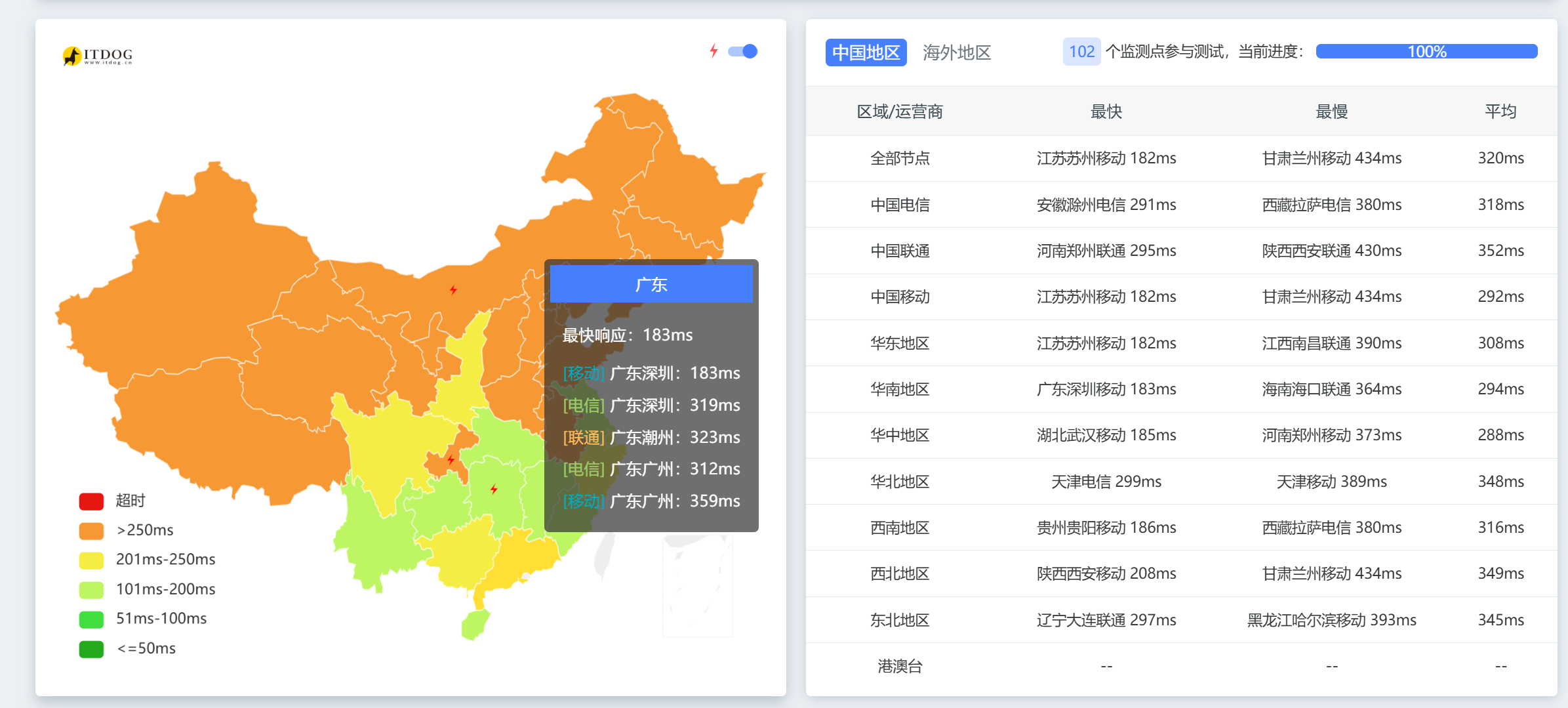Screen dimensions: 1568x708
Task: Click the dark green <=50ms legend swatch
Action: 91,649
